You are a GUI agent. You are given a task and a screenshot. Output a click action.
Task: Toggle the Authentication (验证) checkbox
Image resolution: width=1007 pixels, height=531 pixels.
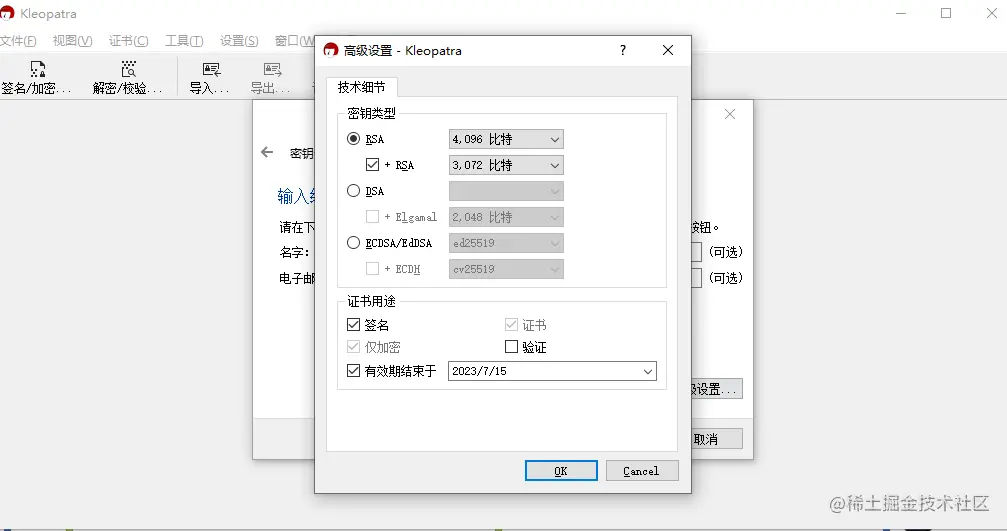pyautogui.click(x=511, y=347)
